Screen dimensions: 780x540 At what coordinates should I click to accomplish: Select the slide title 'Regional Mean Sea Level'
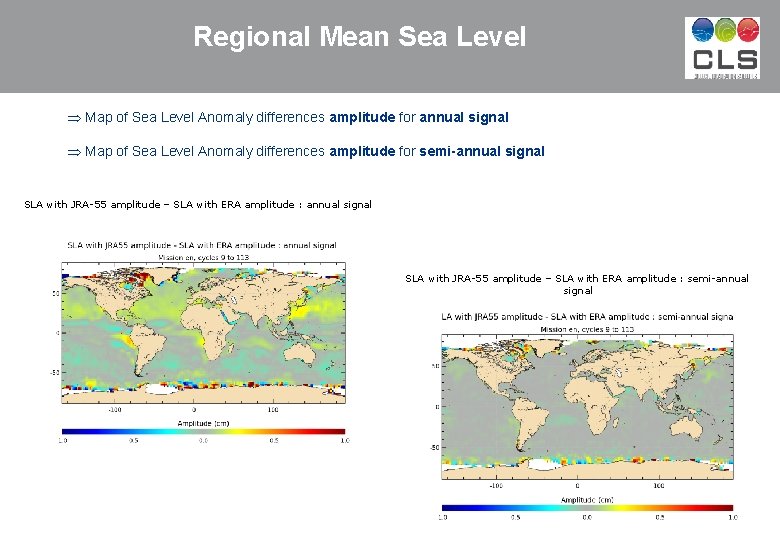pyautogui.click(x=360, y=36)
